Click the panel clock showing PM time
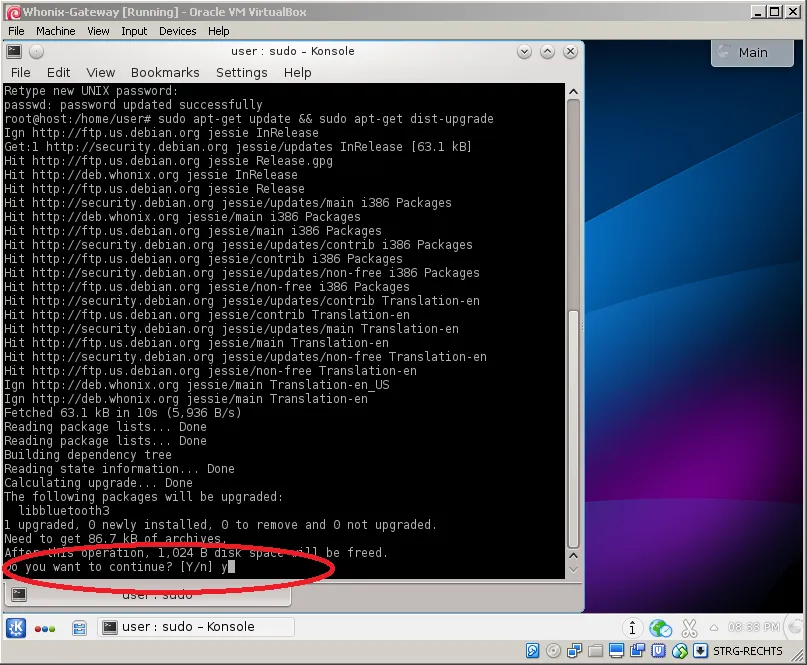The image size is (807, 665). click(x=753, y=627)
